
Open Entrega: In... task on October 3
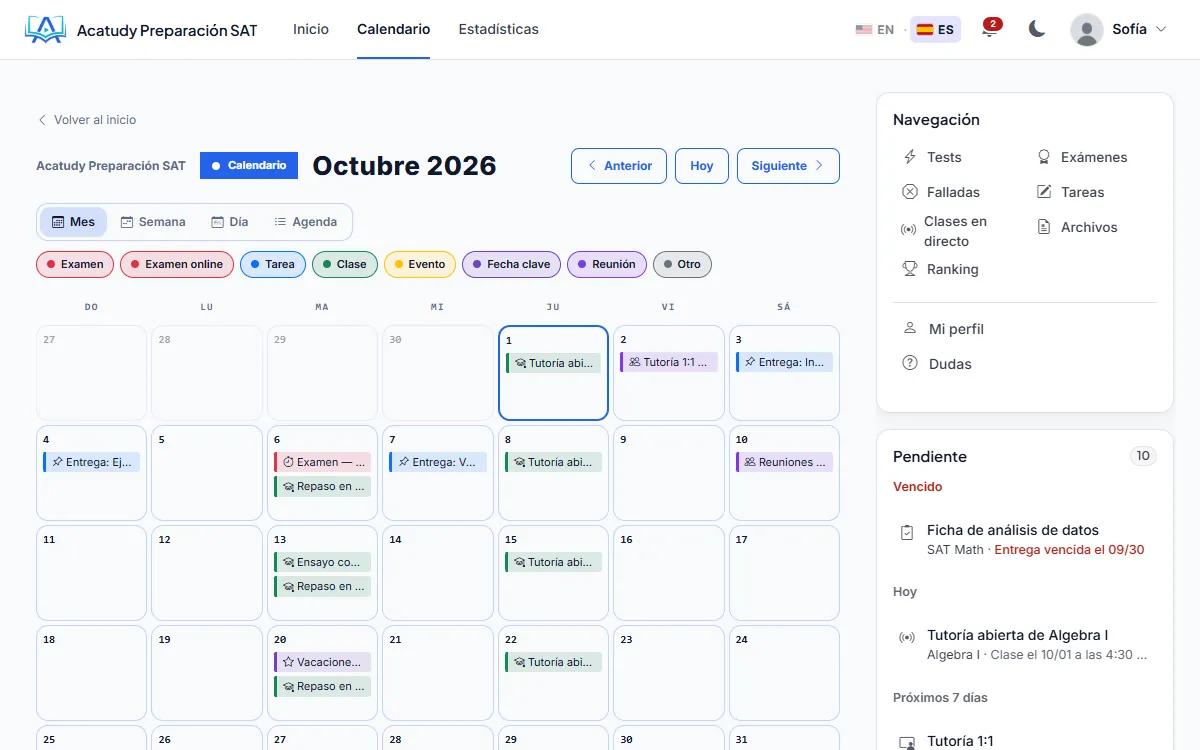pyautogui.click(x=784, y=362)
